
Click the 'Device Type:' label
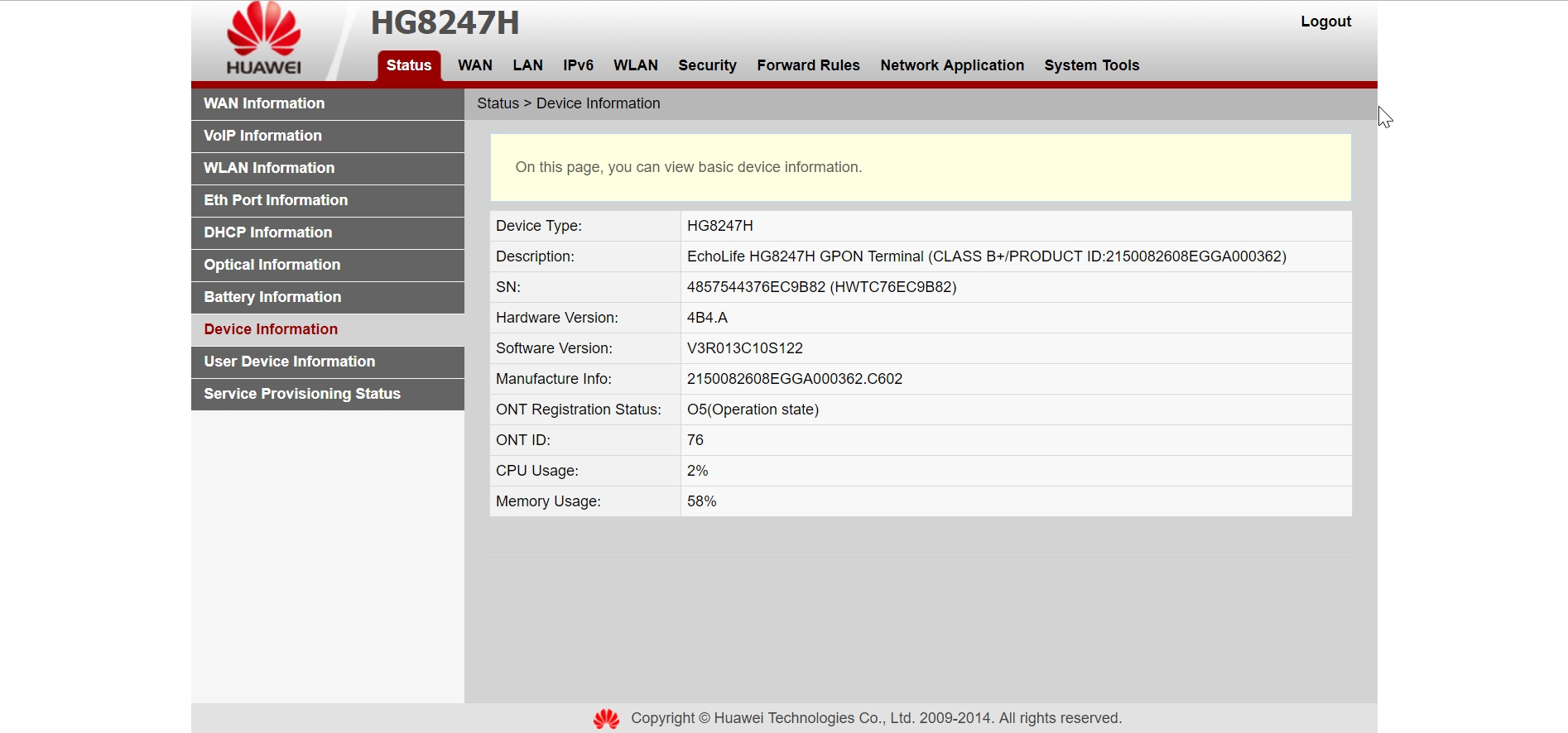coord(539,226)
